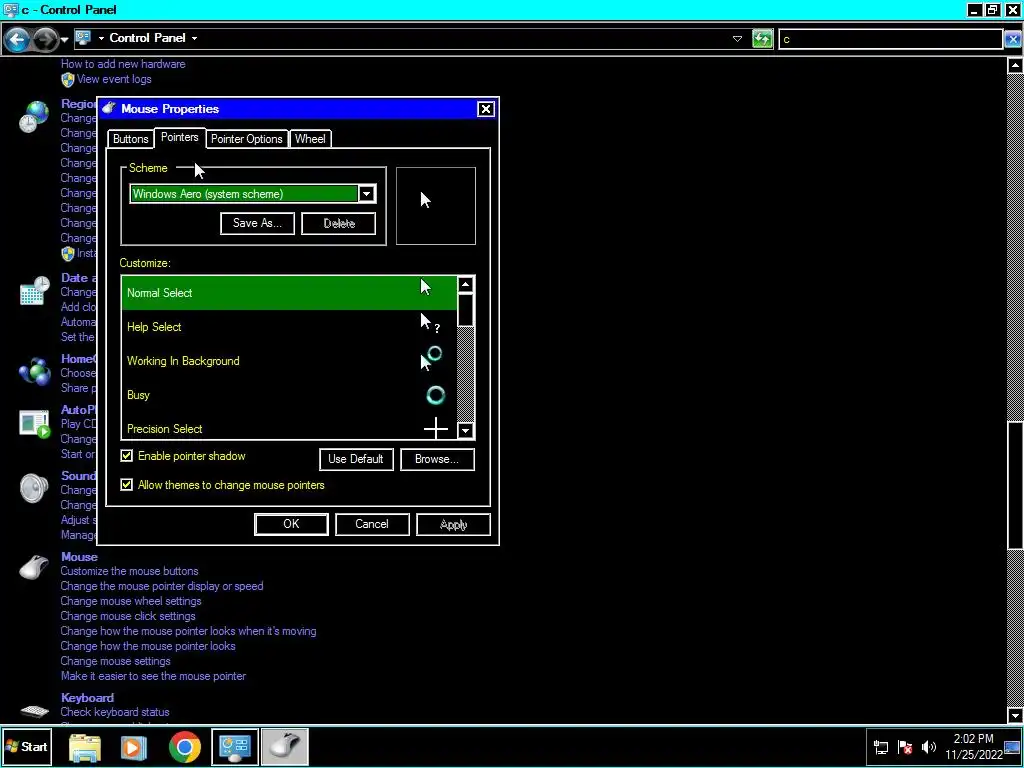Screen dimensions: 1024x768
Task: Open Check keyboard status link
Action: (x=115, y=712)
